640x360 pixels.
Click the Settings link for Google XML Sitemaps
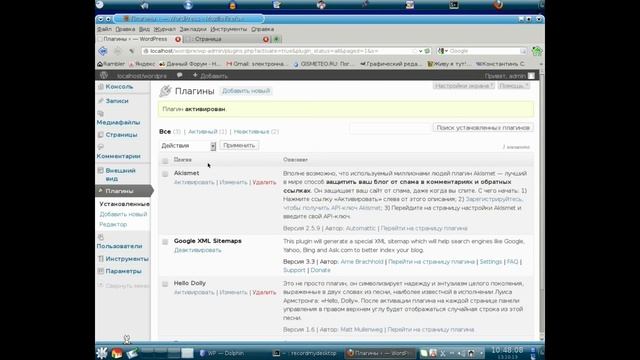[x=491, y=262]
